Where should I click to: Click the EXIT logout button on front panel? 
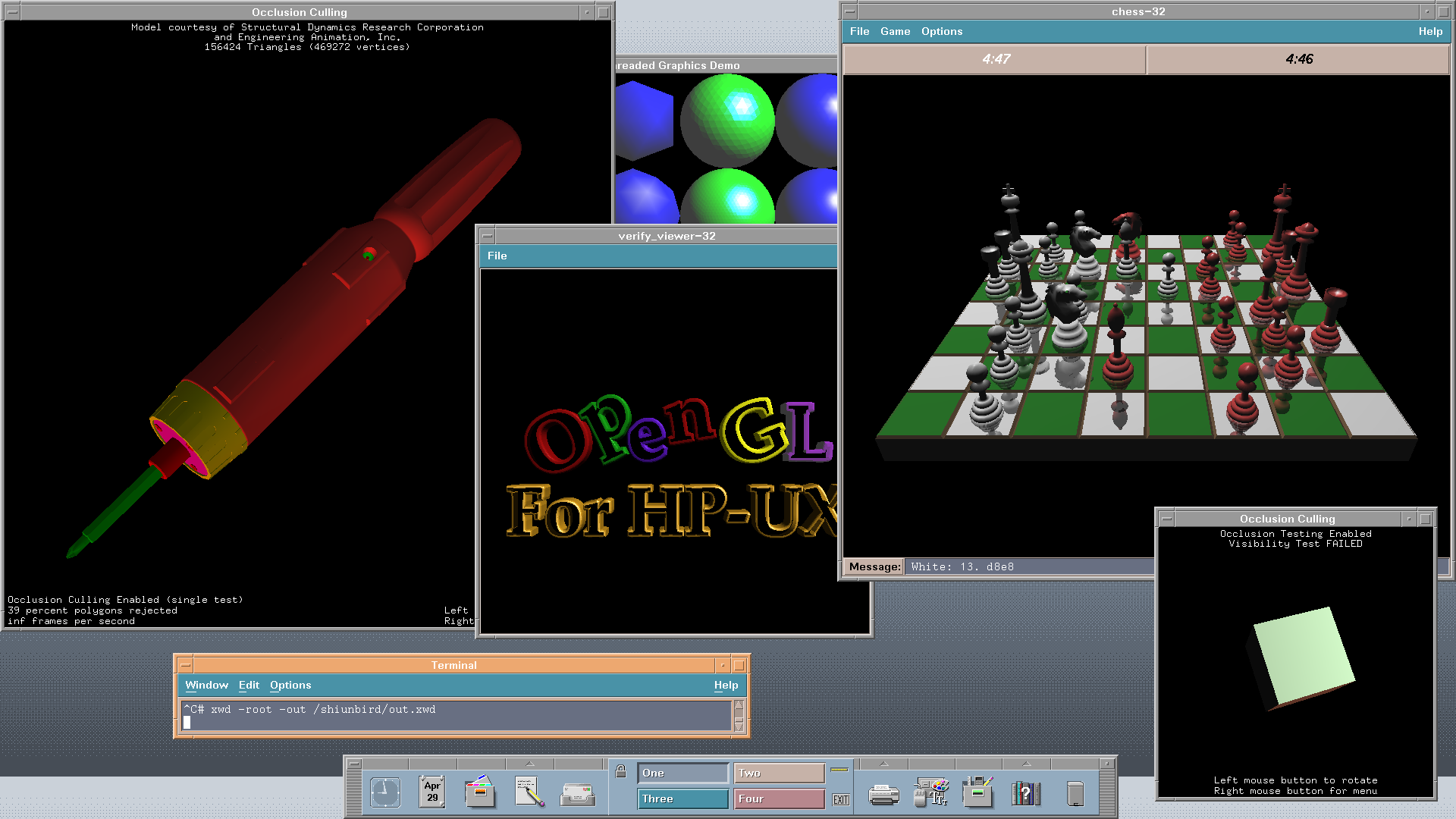[x=841, y=799]
